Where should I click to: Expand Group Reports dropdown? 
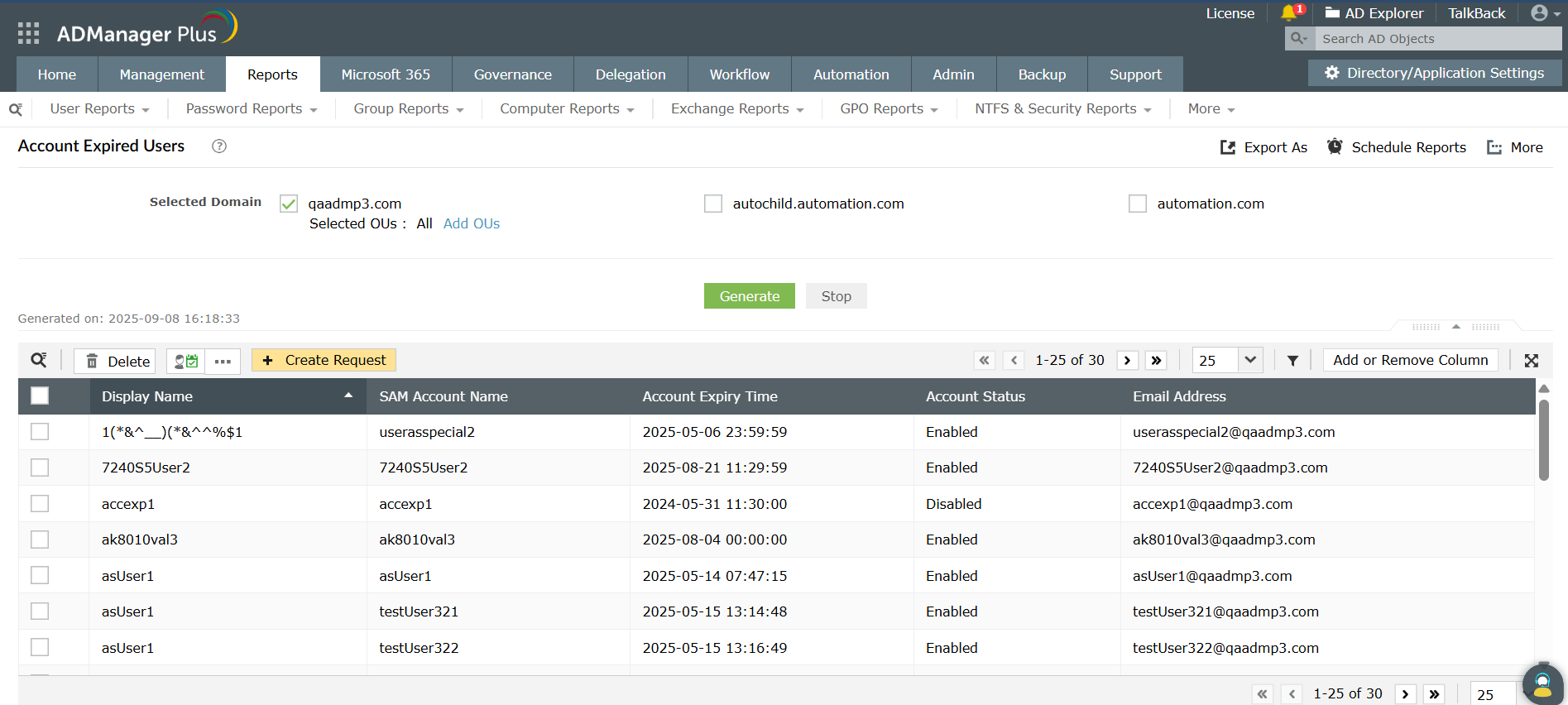pyautogui.click(x=409, y=109)
